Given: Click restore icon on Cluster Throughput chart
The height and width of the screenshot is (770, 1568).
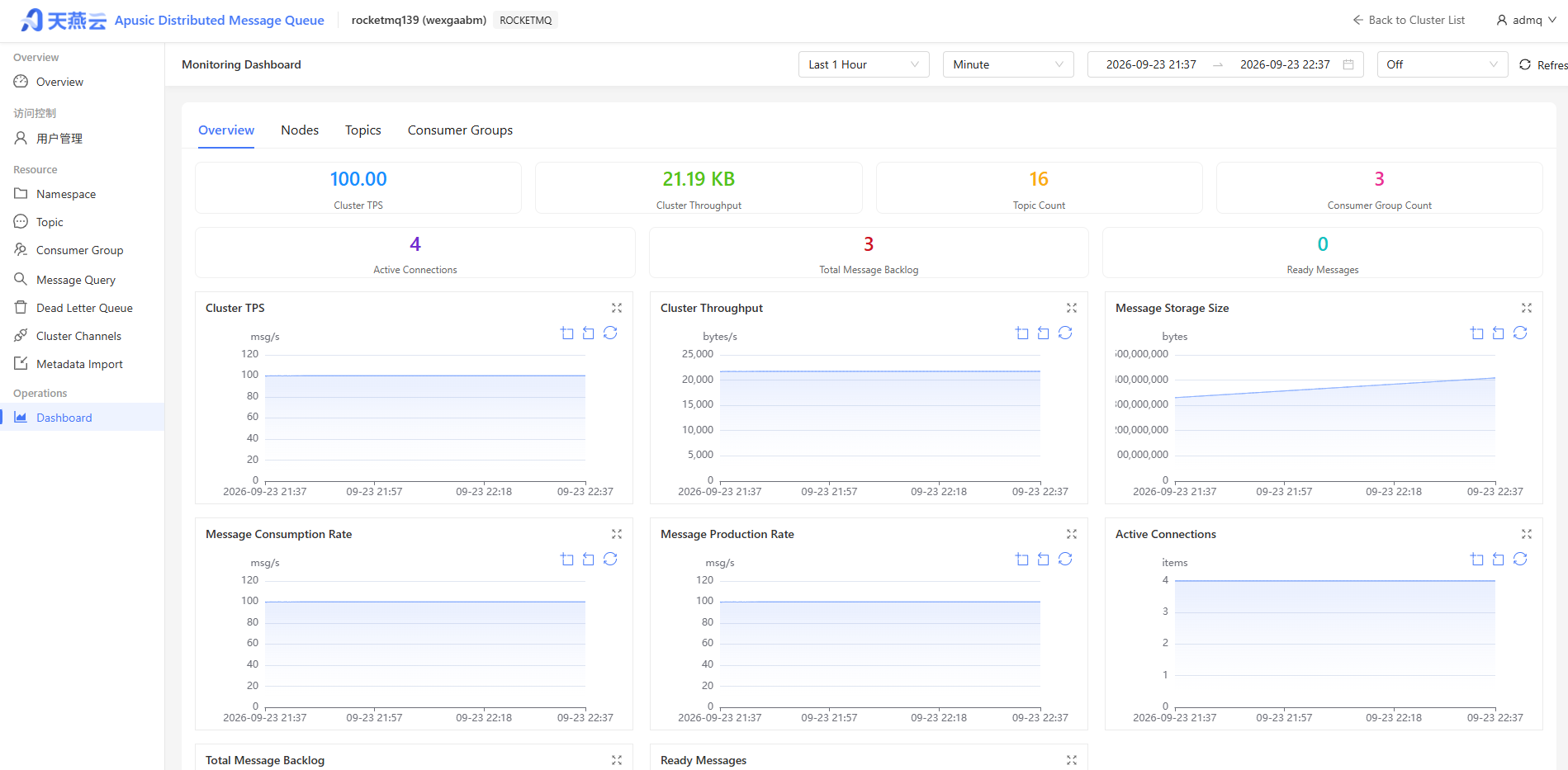Looking at the screenshot, I should pos(1065,333).
